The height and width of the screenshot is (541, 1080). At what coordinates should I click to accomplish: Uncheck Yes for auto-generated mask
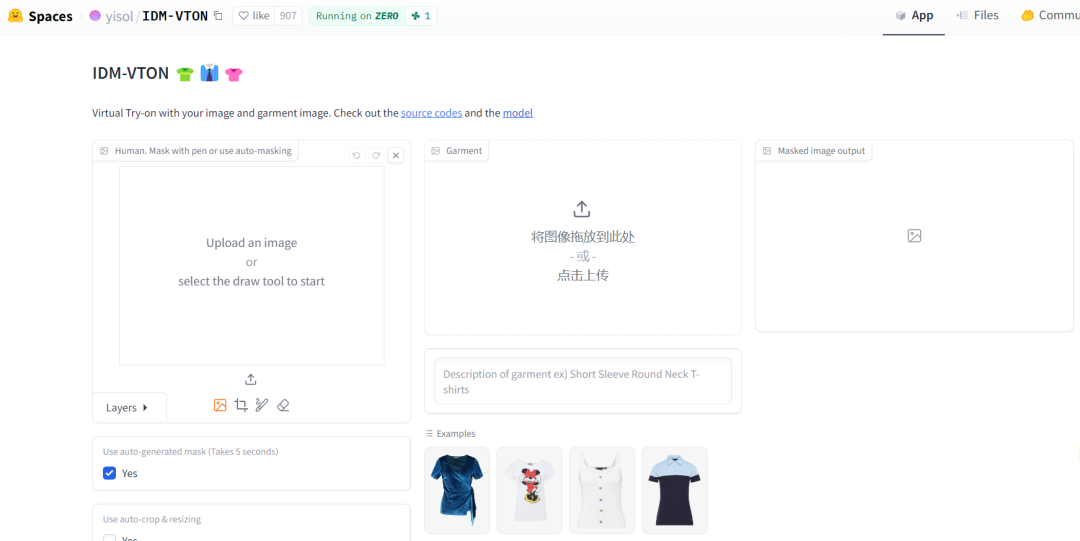click(109, 473)
